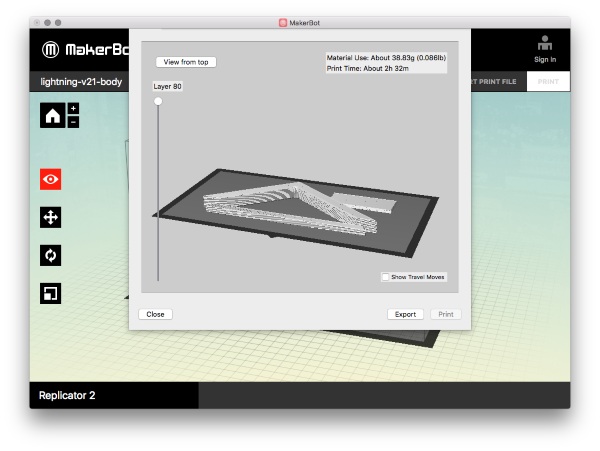Click the Export button
Screen dimensions: 600x451
[405, 314]
